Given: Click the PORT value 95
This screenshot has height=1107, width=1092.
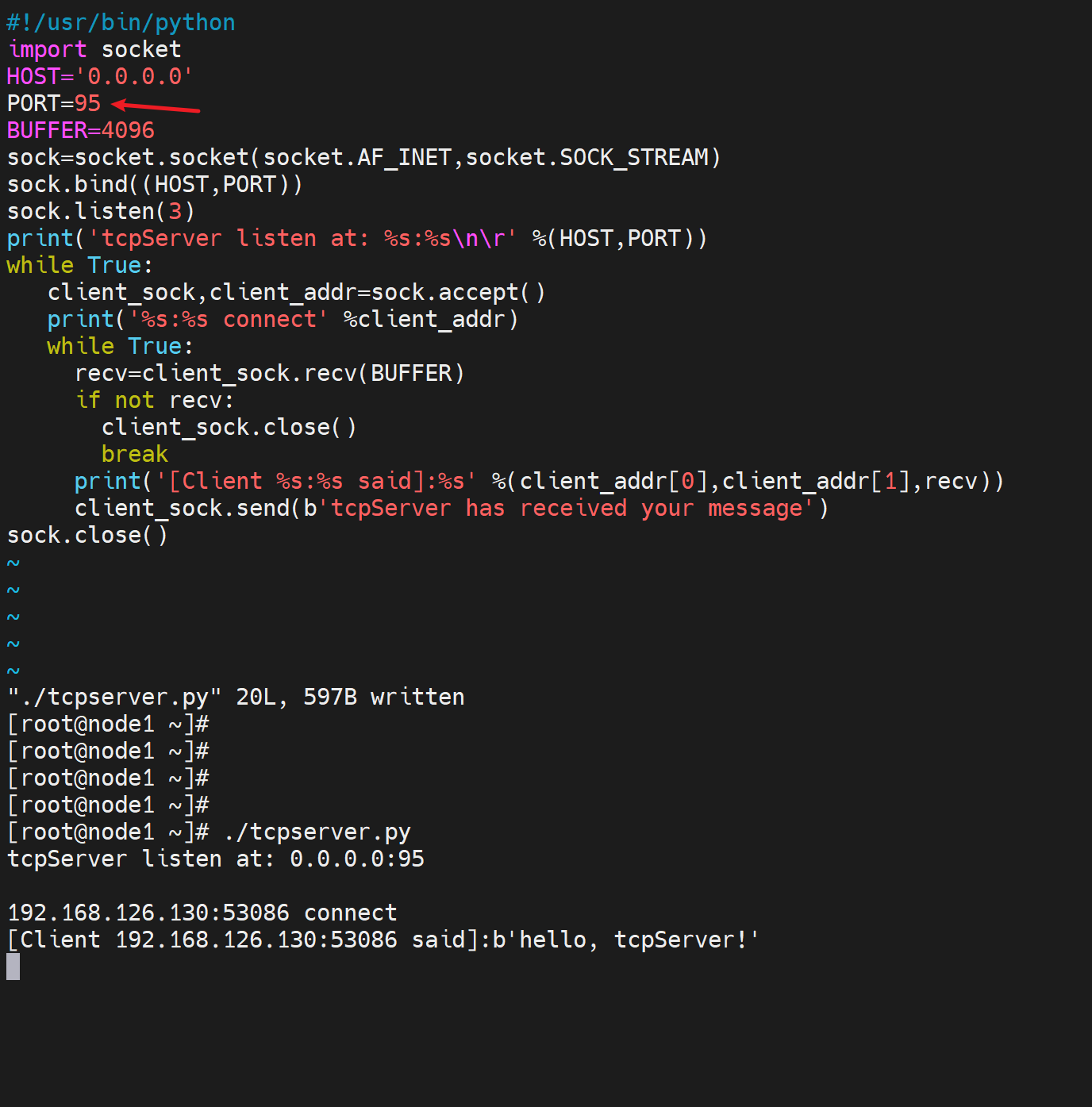Looking at the screenshot, I should point(87,103).
